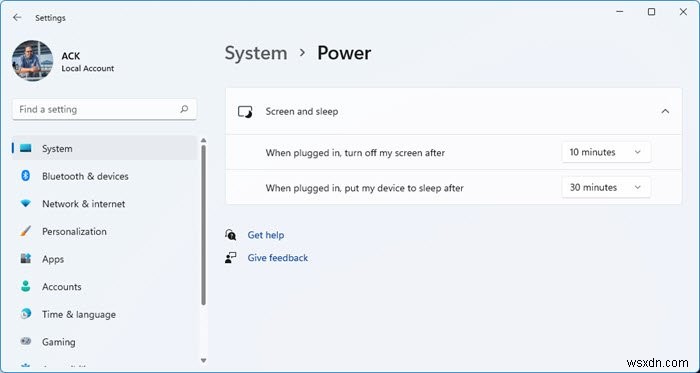Open the sleep after 30 minutes dropdown
The height and width of the screenshot is (373, 700).
point(606,187)
